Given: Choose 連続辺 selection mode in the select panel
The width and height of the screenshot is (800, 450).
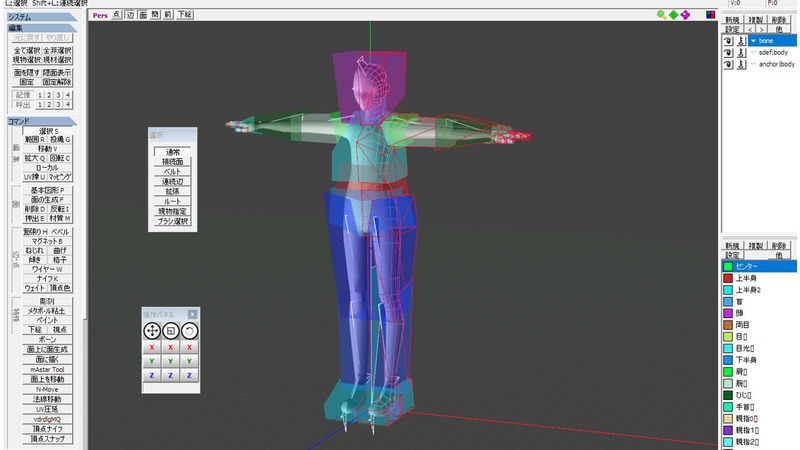Looking at the screenshot, I should [x=172, y=182].
